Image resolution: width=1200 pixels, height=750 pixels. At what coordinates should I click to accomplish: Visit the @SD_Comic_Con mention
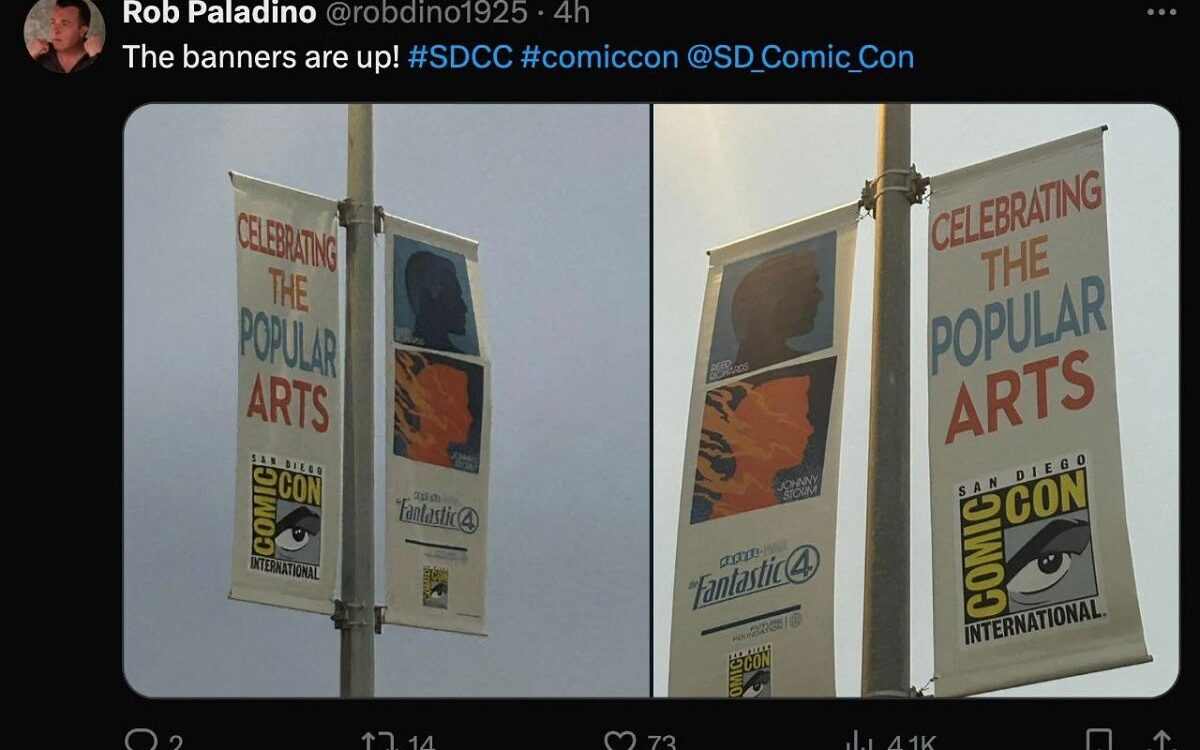[800, 57]
